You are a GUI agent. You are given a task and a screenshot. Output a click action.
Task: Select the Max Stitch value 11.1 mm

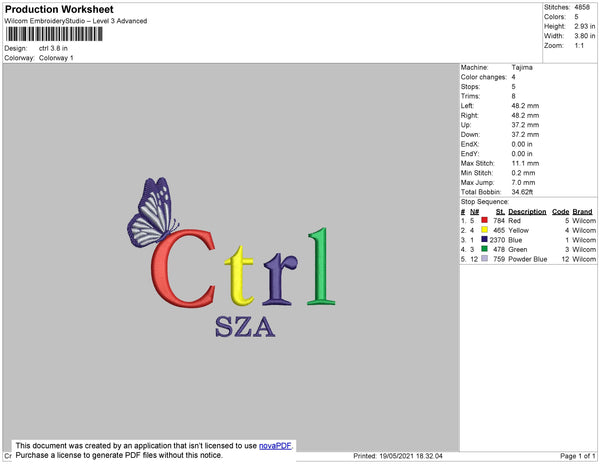(x=525, y=163)
